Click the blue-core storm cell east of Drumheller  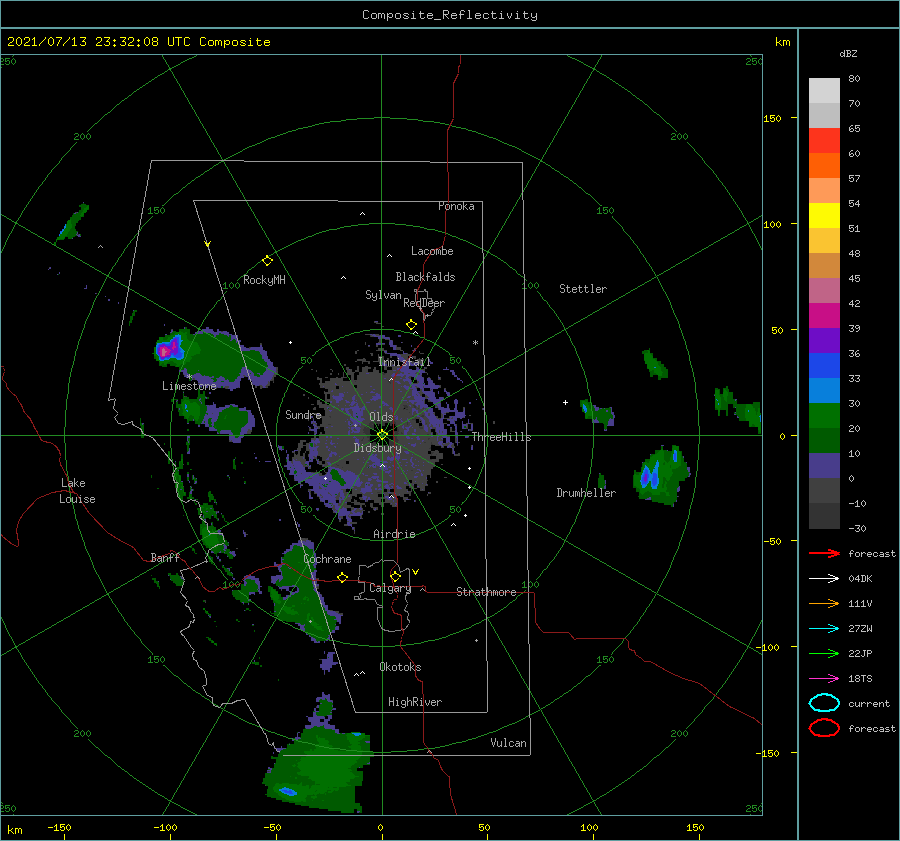coord(662,475)
